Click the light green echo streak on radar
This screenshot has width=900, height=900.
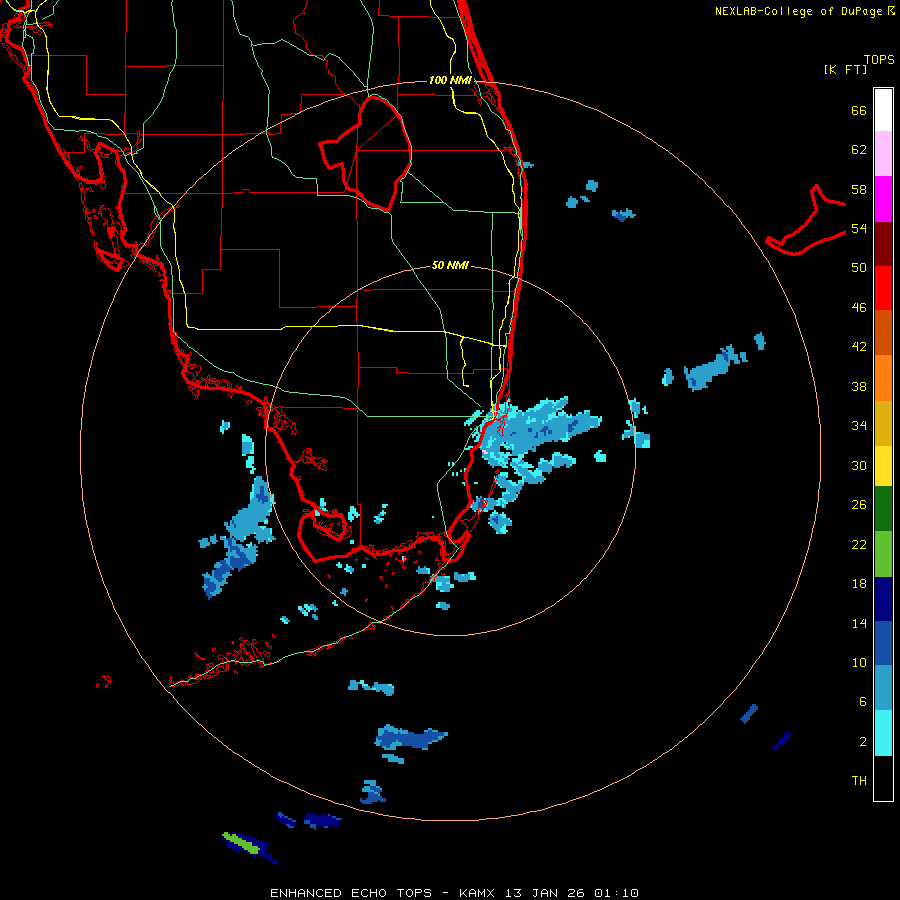241,843
